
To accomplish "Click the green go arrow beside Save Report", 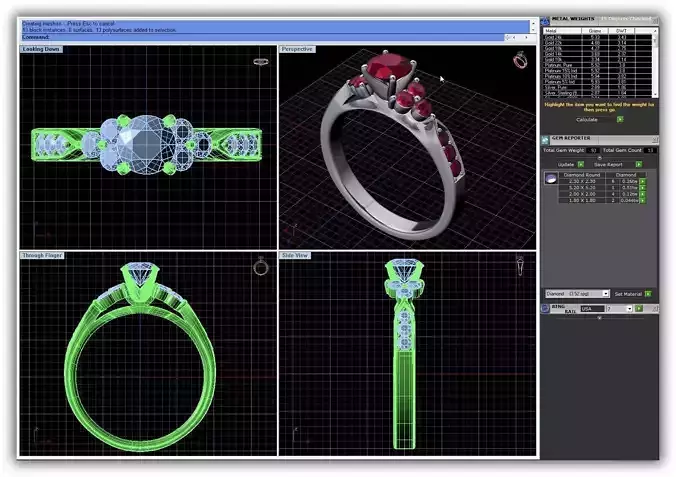I will 639,164.
